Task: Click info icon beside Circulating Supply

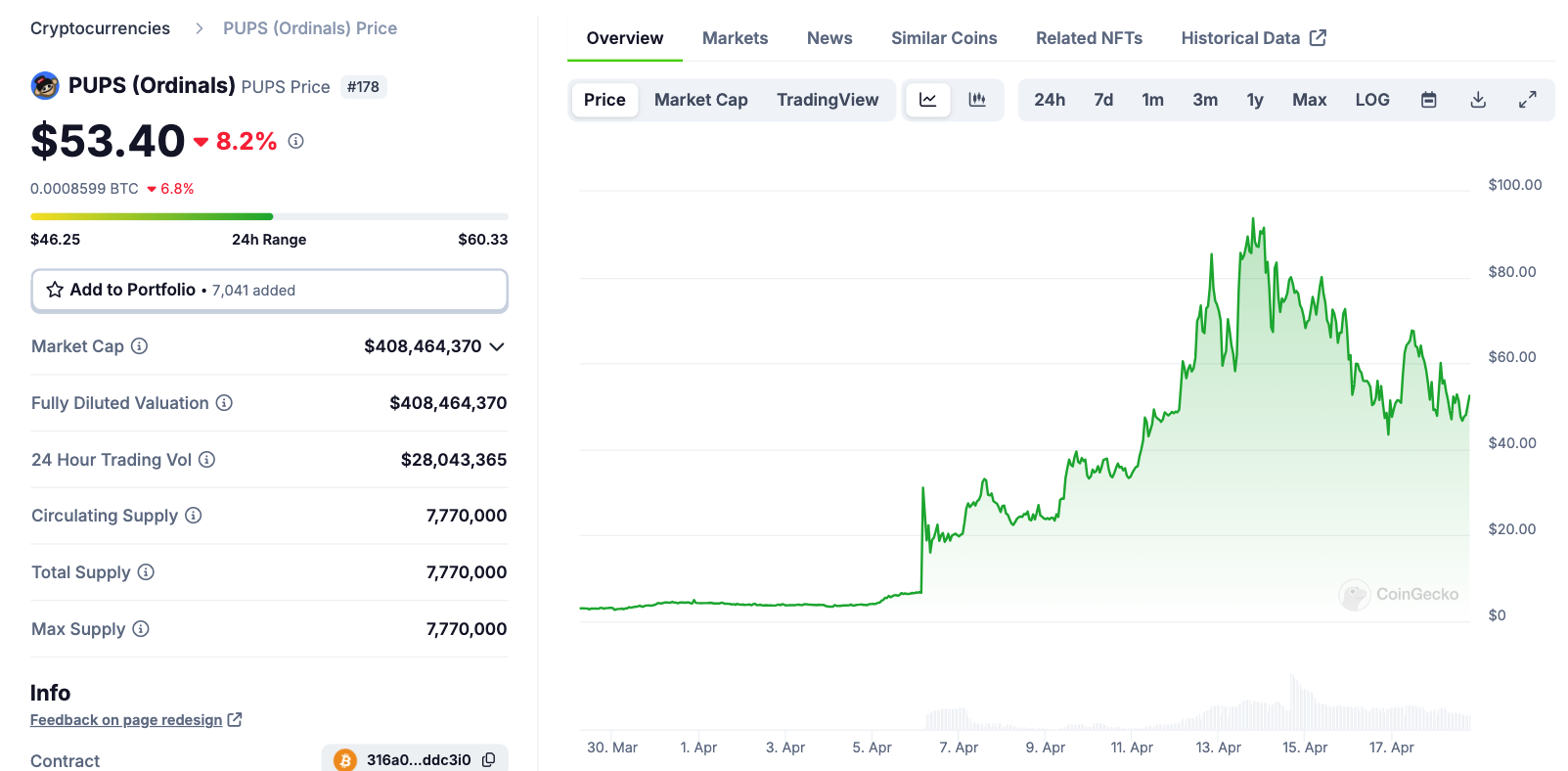Action: click(194, 516)
